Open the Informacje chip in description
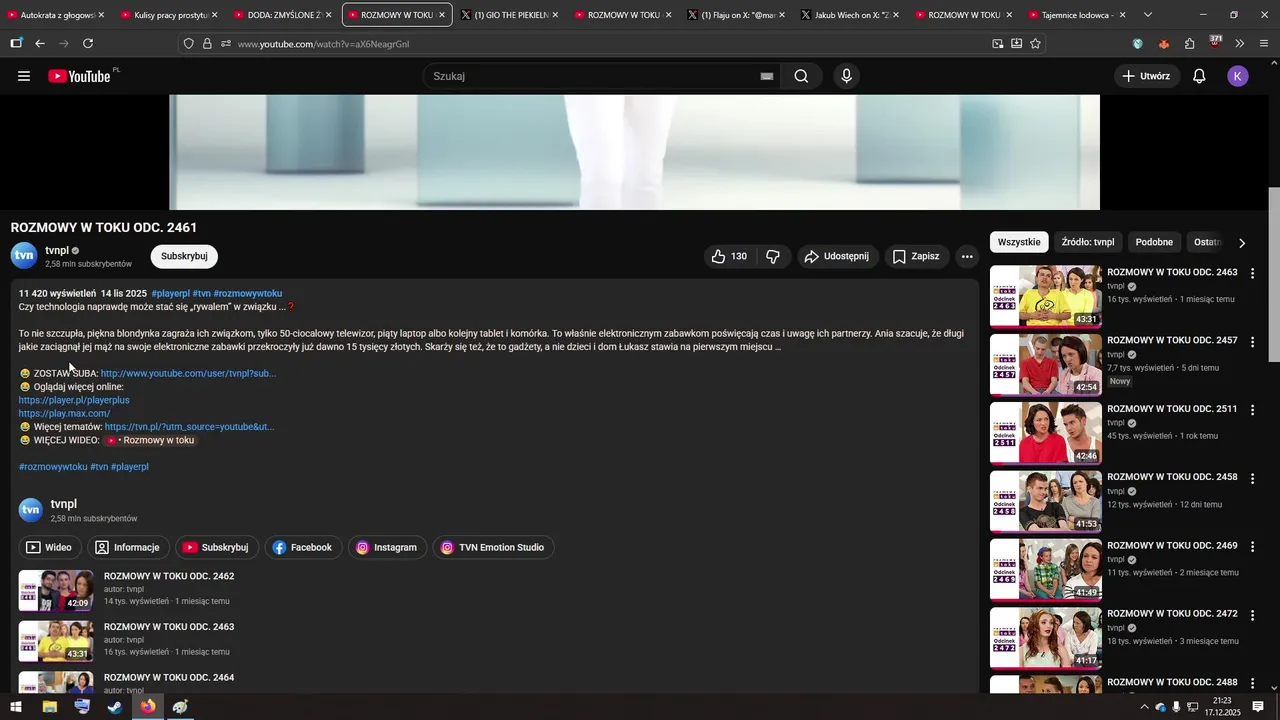Screen dimensions: 1280x720 point(128,547)
